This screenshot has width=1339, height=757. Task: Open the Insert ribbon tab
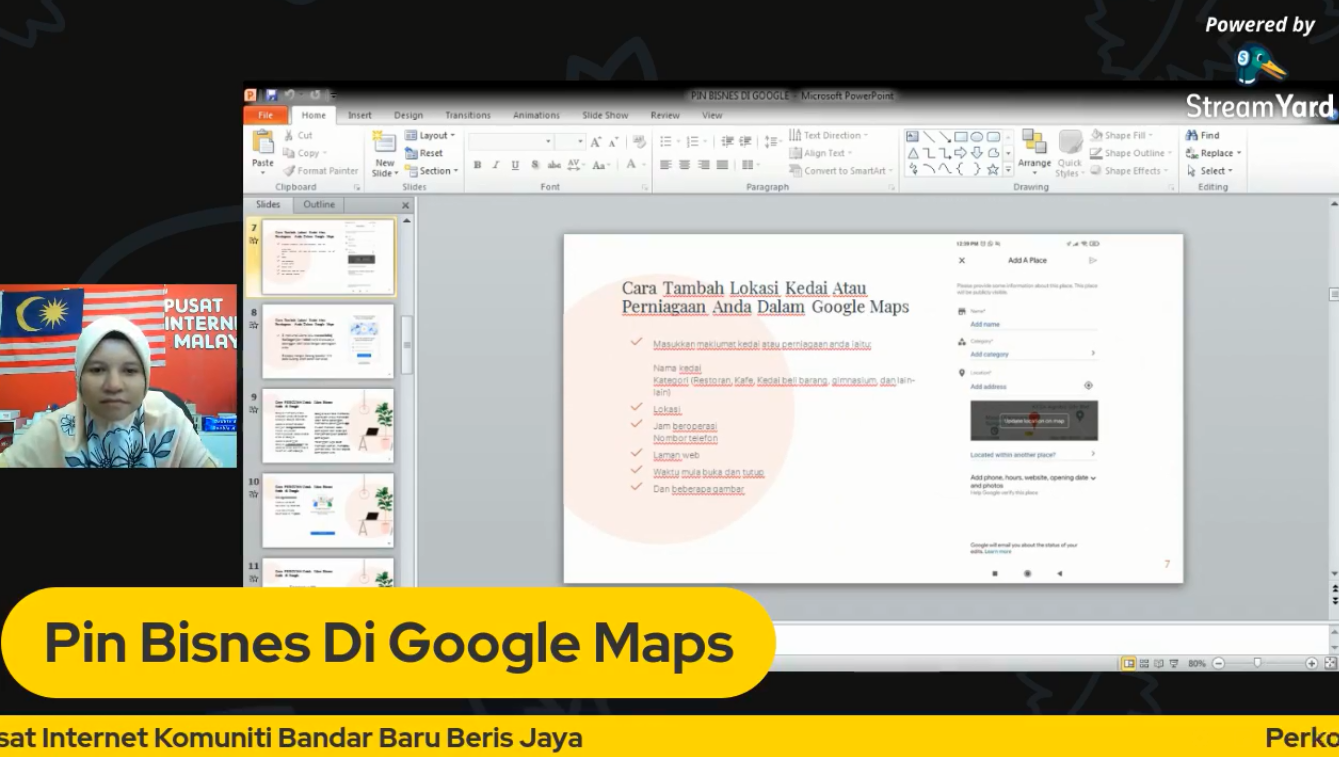(359, 115)
